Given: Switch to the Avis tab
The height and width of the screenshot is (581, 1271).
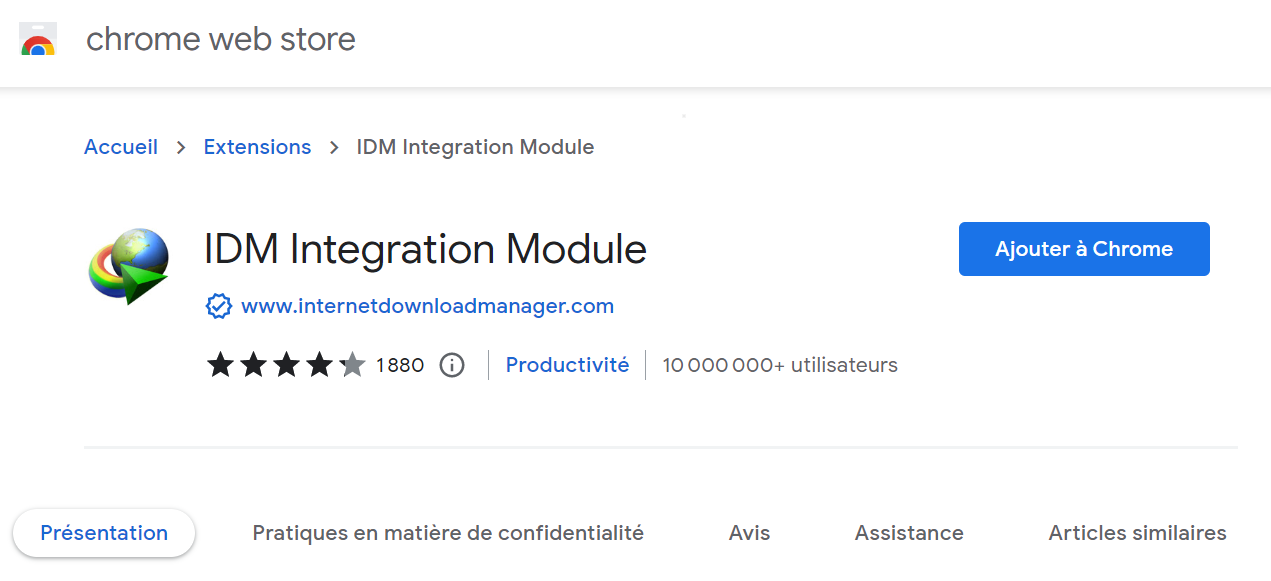Looking at the screenshot, I should coord(749,533).
